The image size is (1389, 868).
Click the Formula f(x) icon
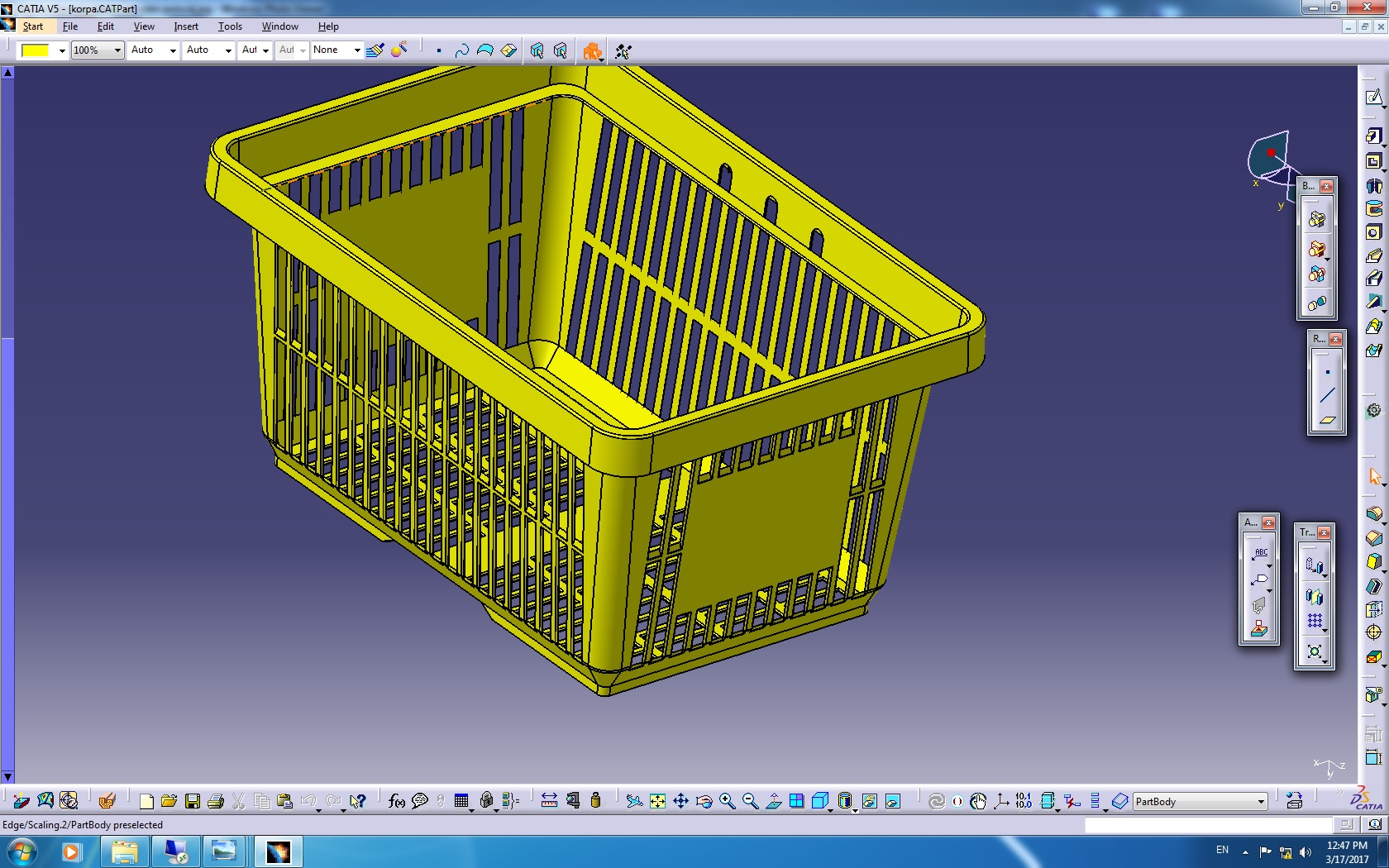(396, 801)
